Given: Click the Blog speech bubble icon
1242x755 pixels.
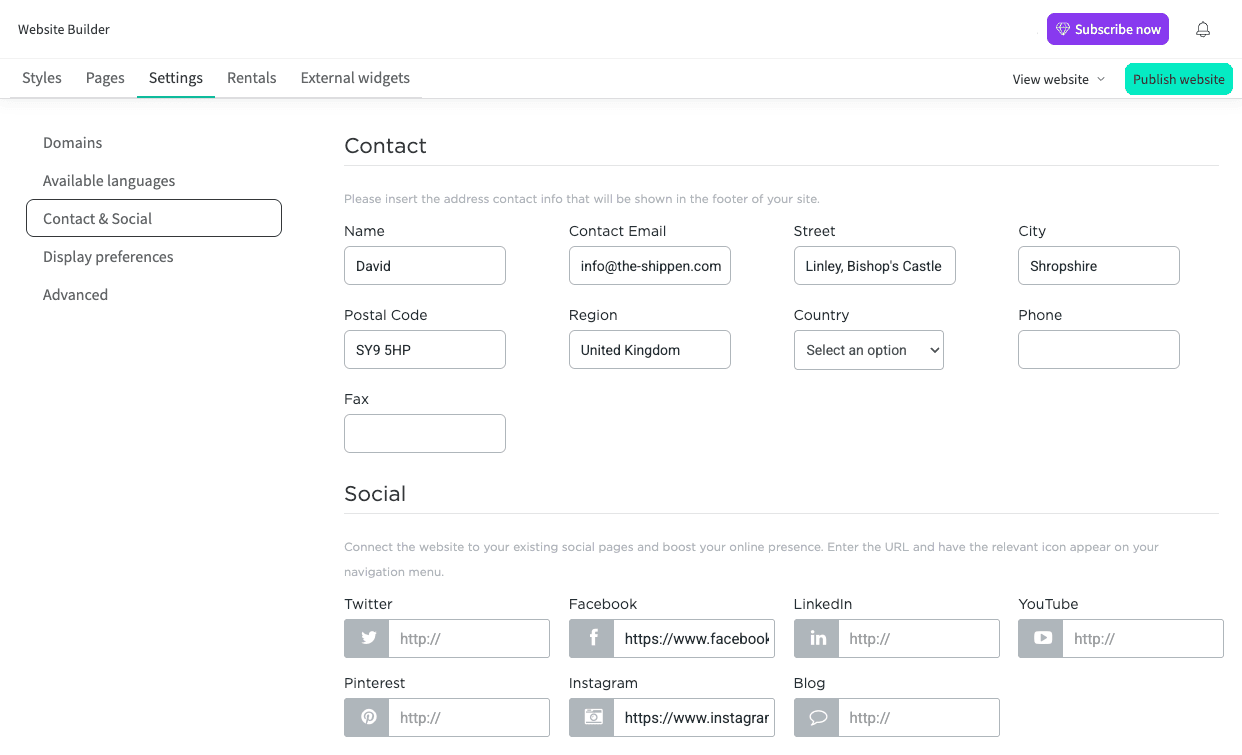Looking at the screenshot, I should coord(816,717).
